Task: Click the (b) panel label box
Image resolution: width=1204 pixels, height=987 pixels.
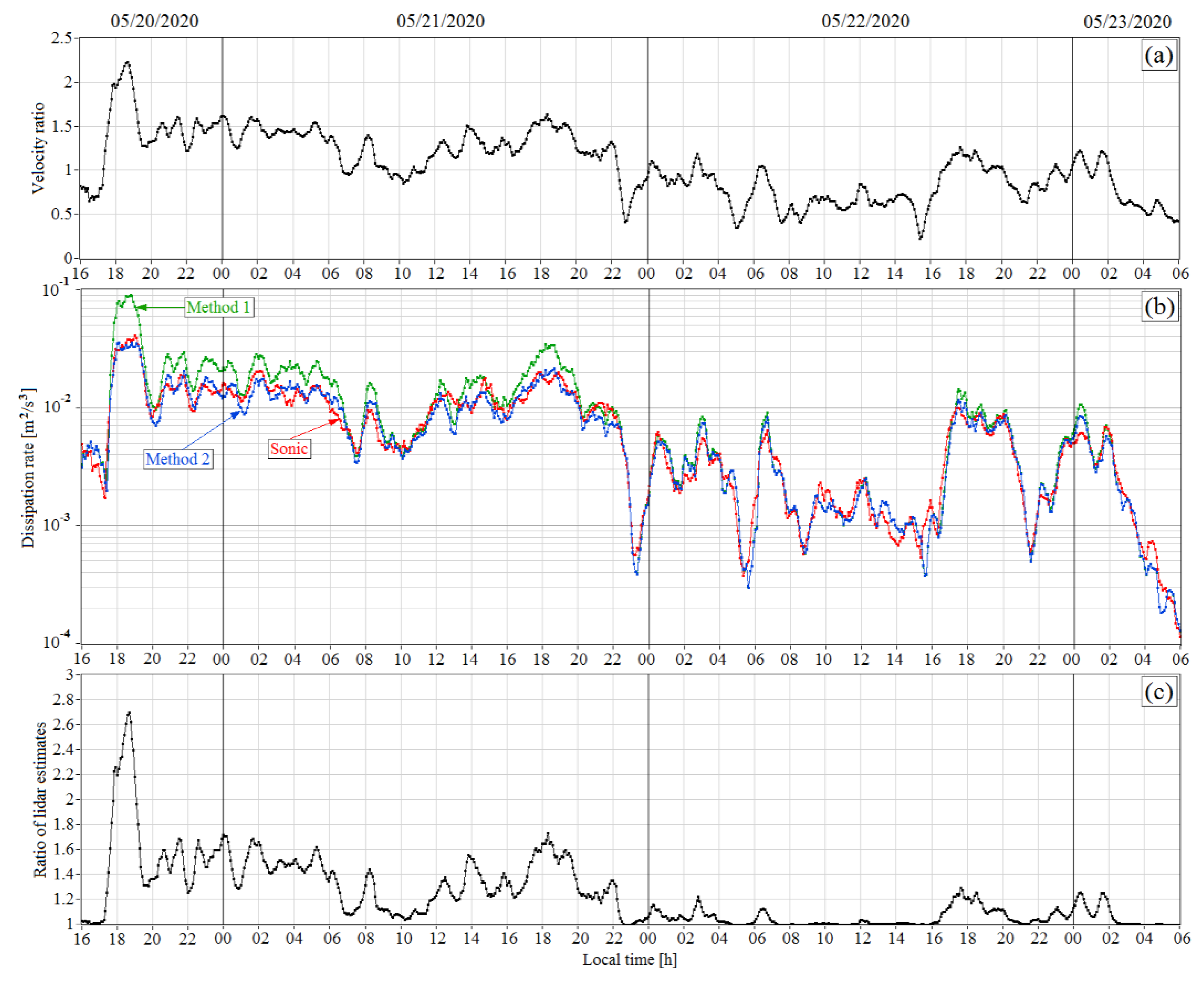Action: [x=1160, y=307]
